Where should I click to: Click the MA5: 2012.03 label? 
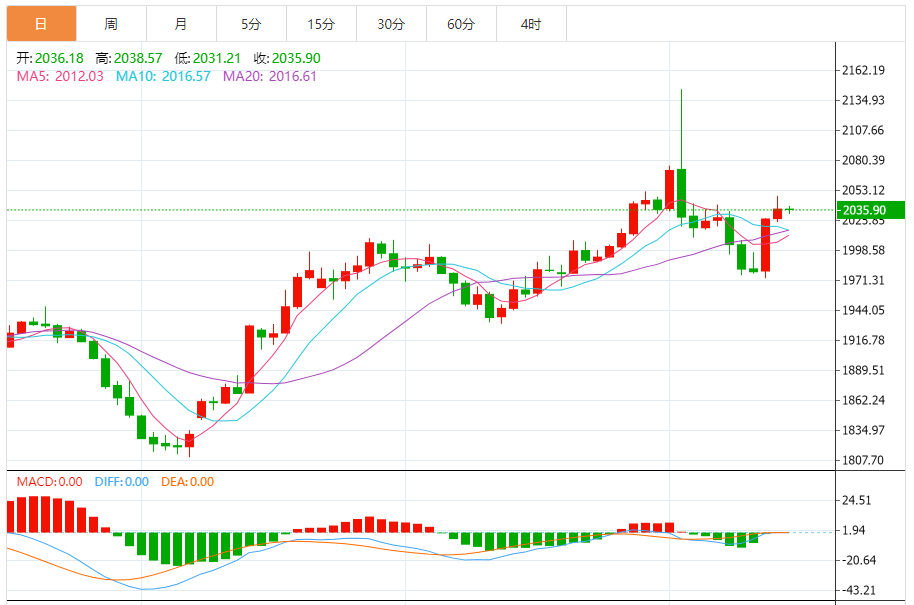(60, 76)
